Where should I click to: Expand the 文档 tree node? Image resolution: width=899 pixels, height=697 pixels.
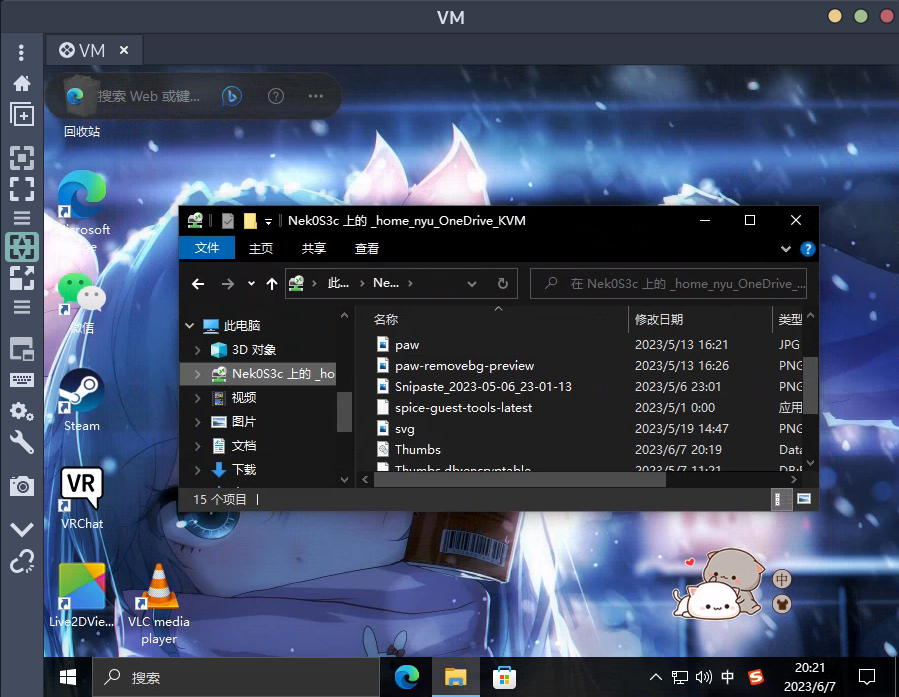point(198,446)
